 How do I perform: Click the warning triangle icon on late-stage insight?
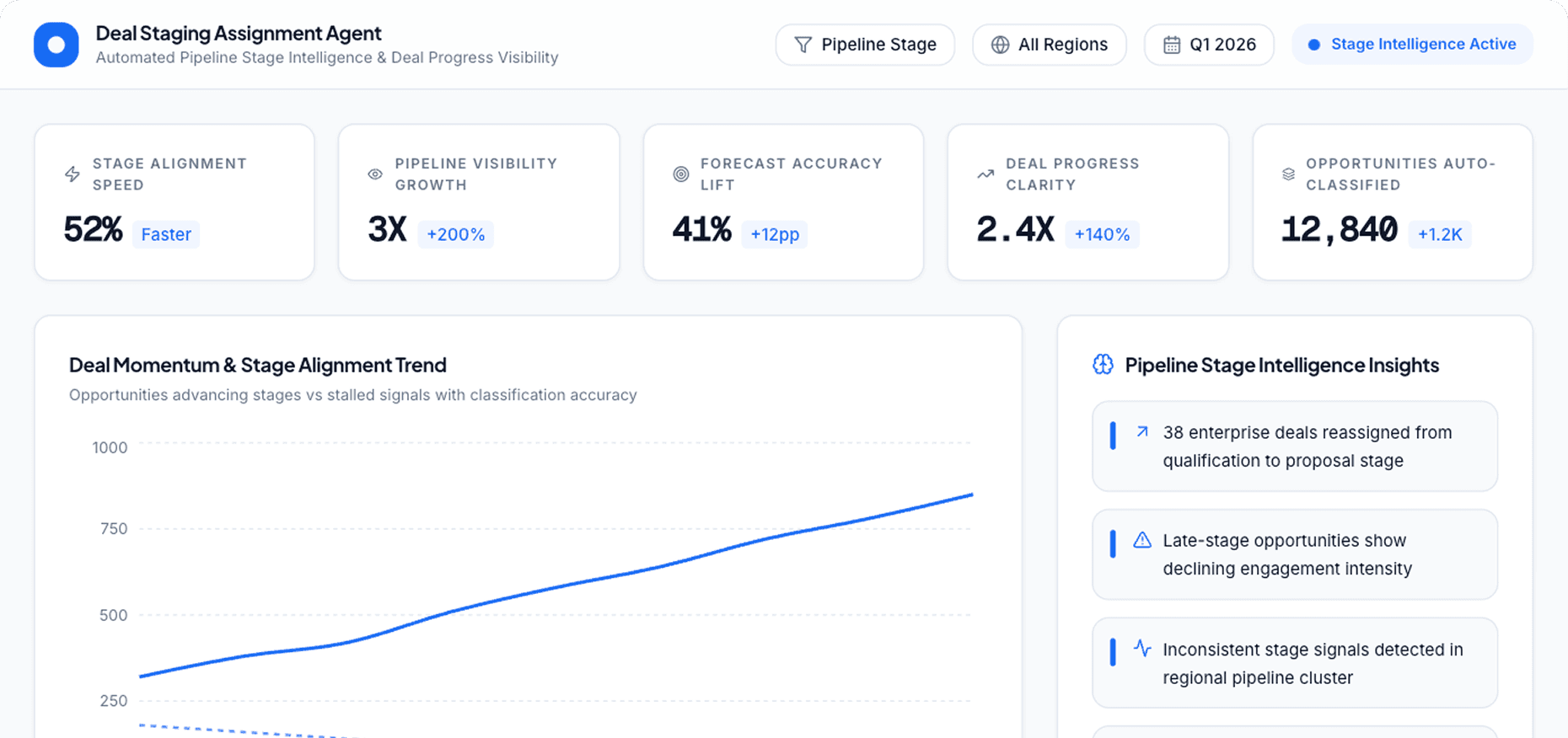[1142, 540]
